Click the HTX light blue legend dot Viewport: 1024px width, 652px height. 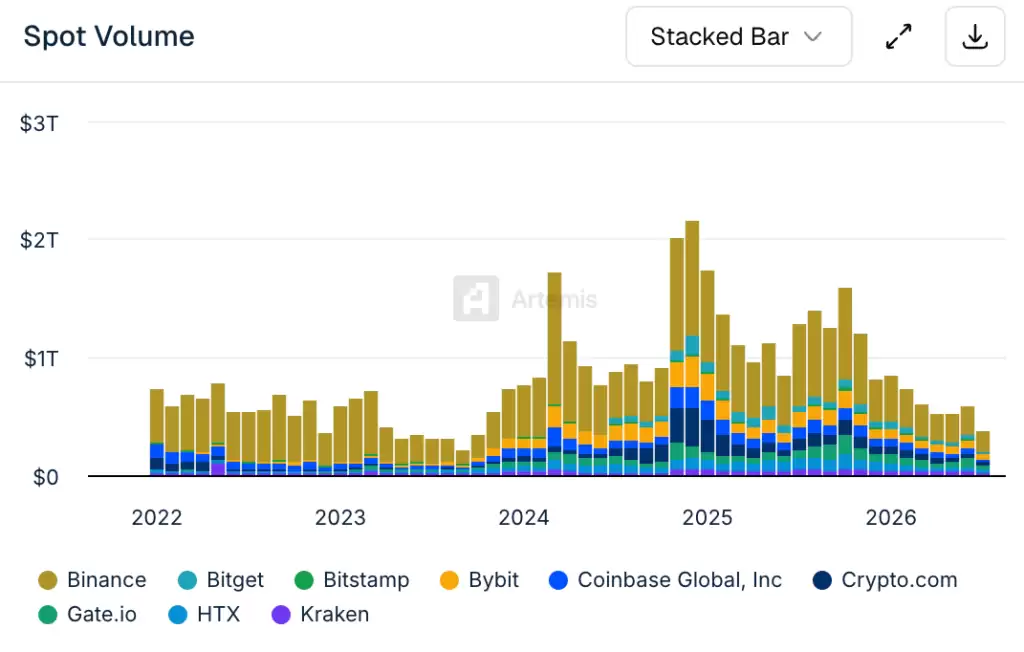(178, 615)
